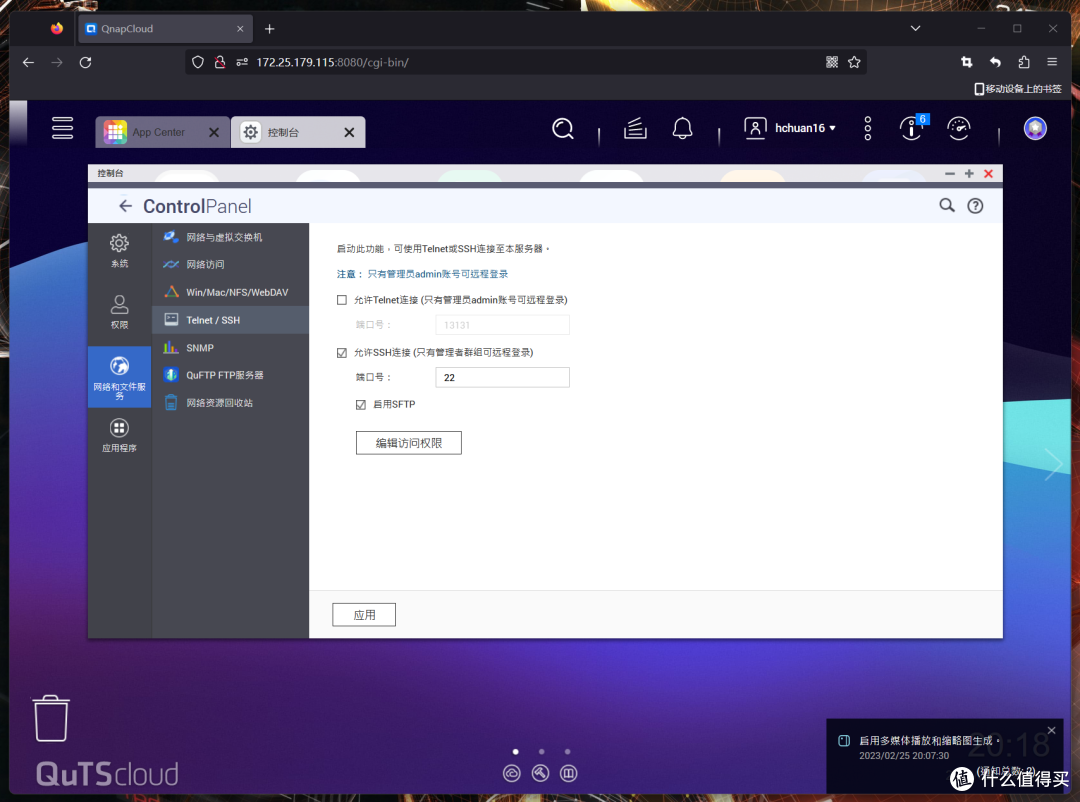Click 编辑访问权限 button

coord(408,443)
